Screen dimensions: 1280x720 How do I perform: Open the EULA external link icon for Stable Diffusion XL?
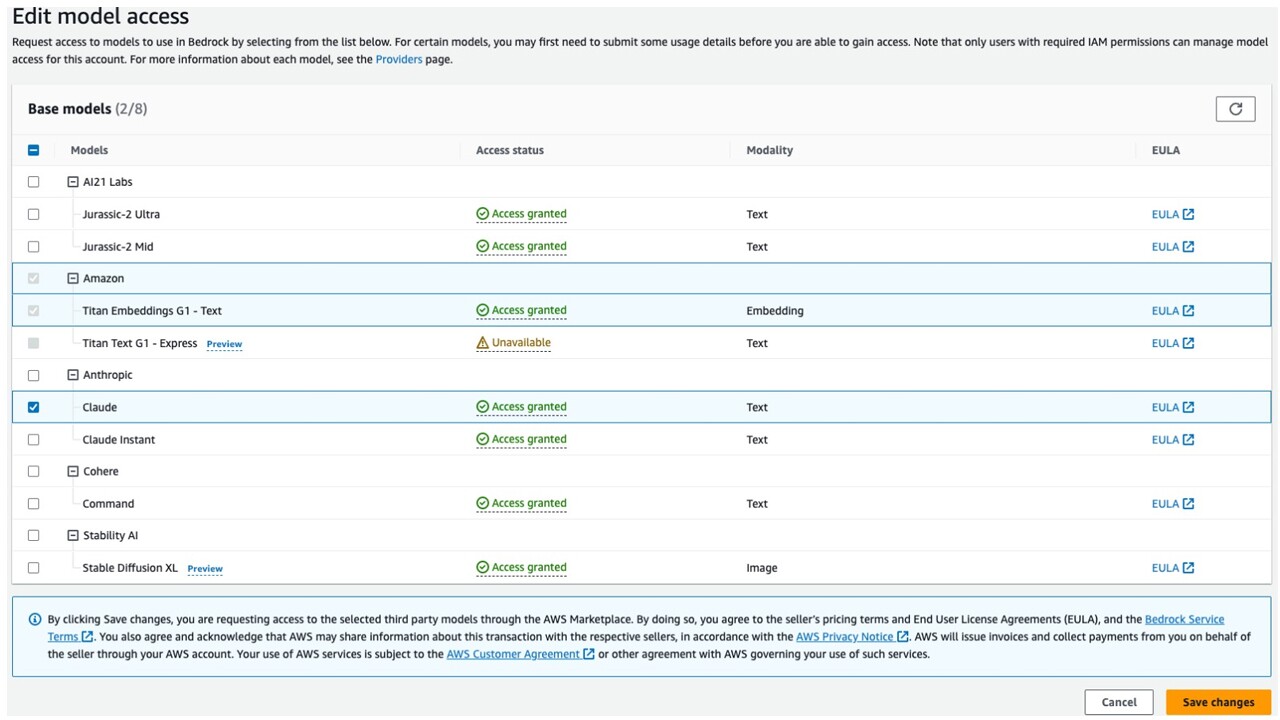click(1188, 568)
